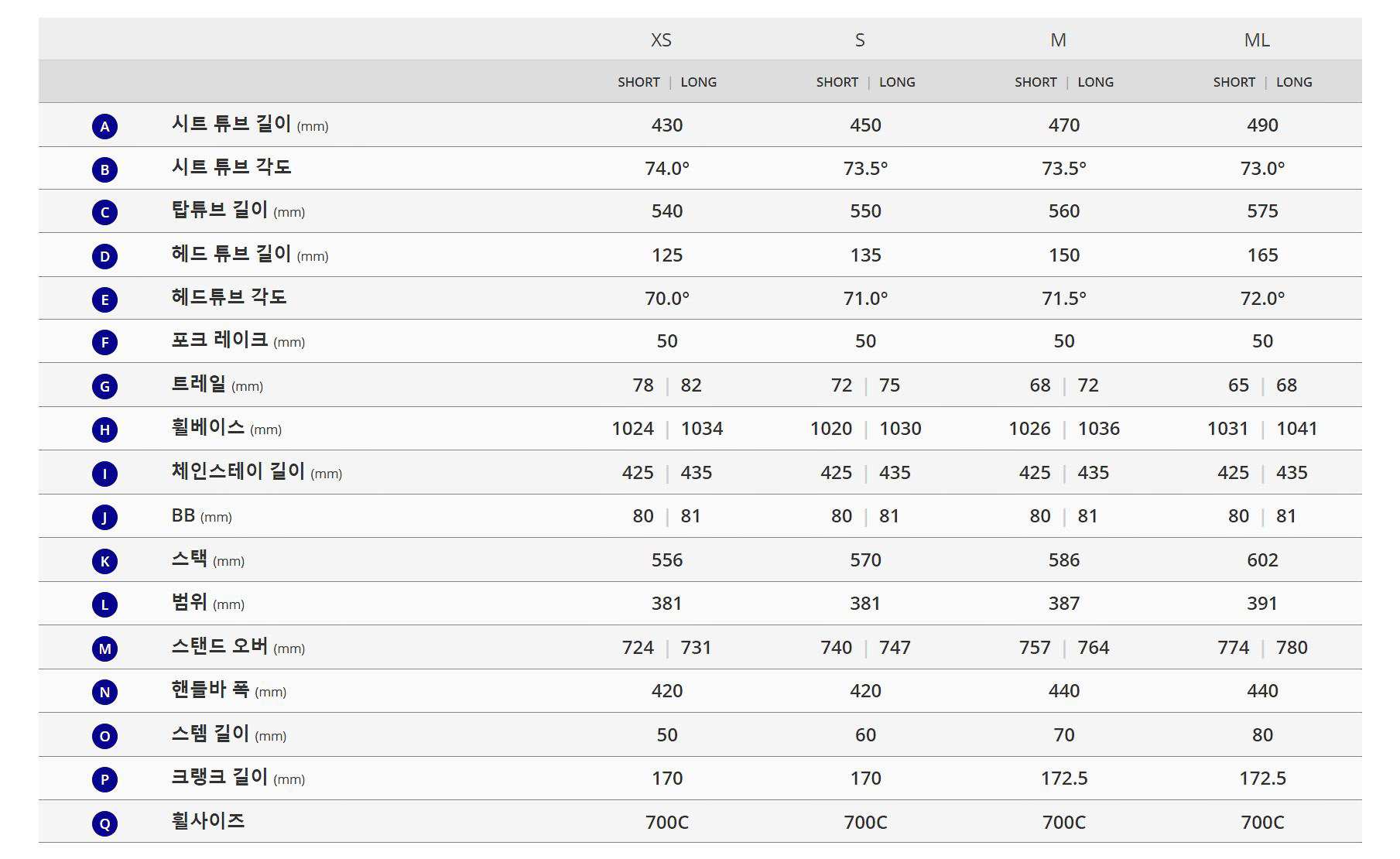Click the blue circle icon labeled A
This screenshot has width=1400, height=859.
pos(104,126)
